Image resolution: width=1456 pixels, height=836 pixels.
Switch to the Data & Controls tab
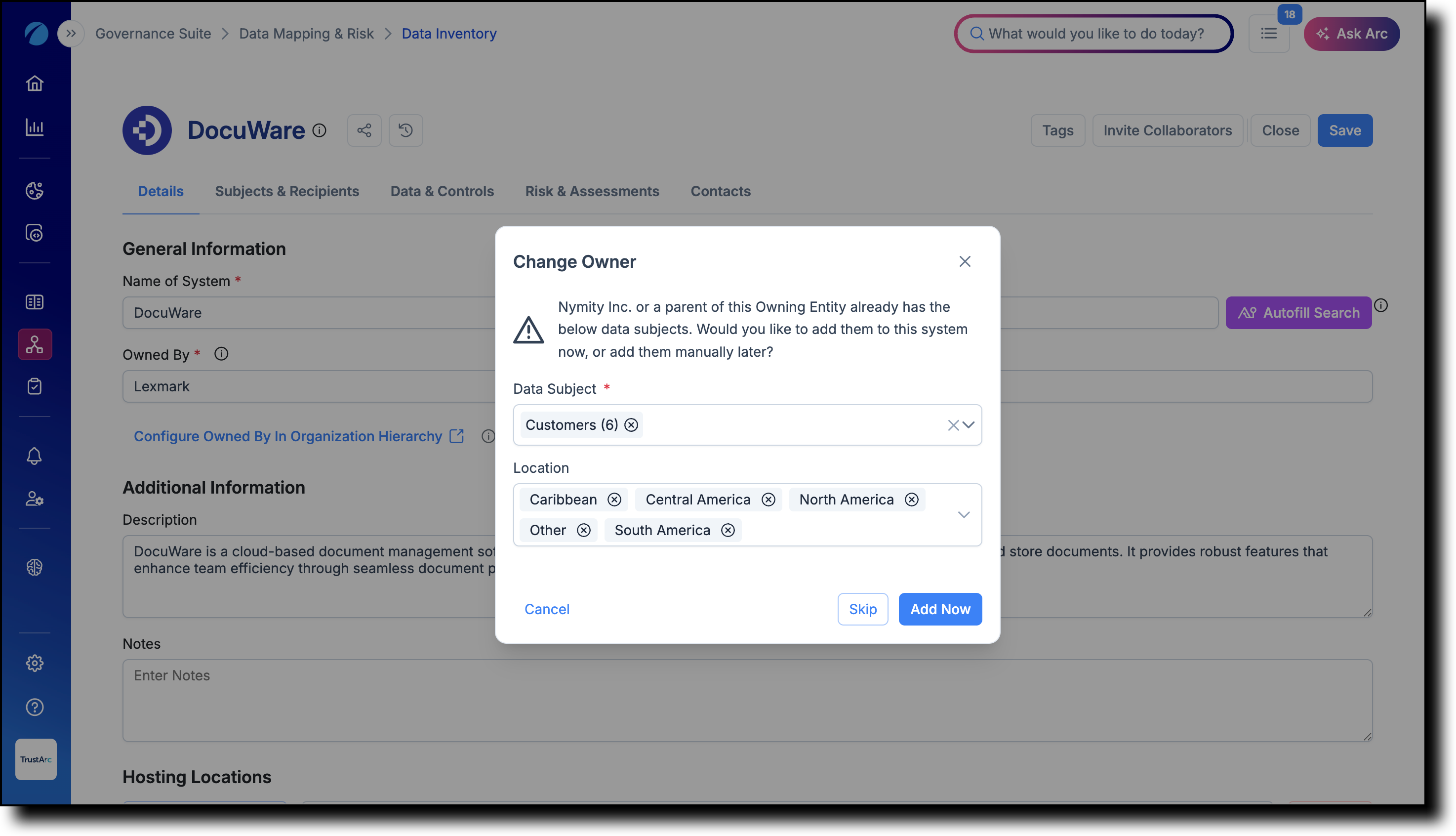[442, 191]
